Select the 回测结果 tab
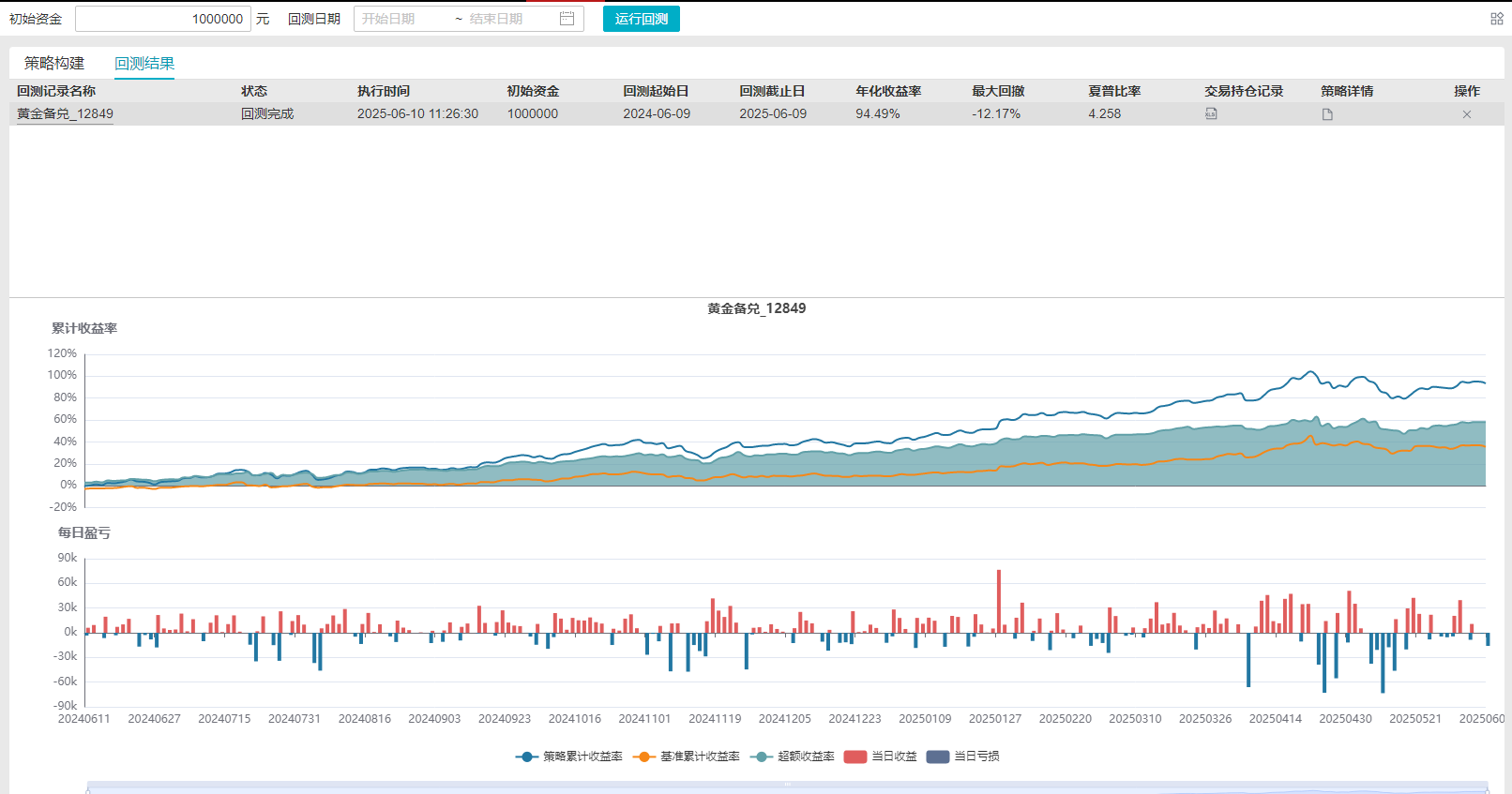 (x=144, y=64)
